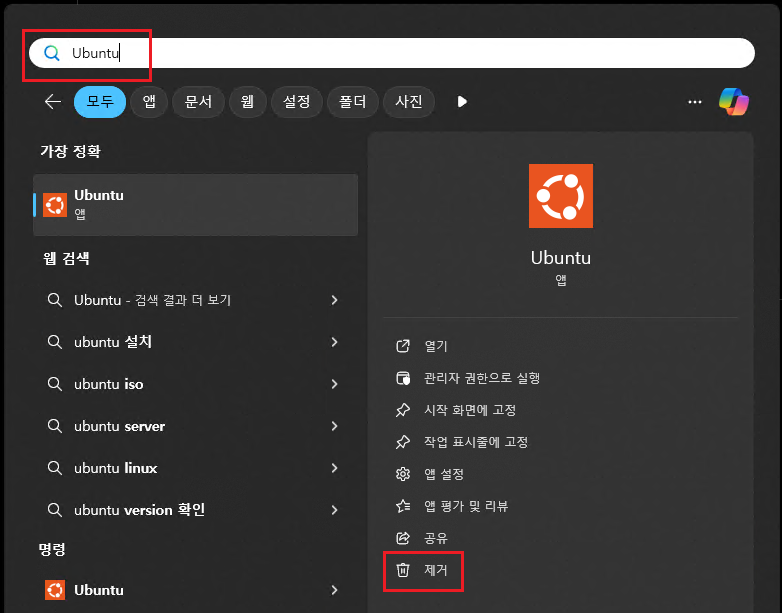Switch to the 웹 filter tab
The image size is (784, 616).
point(247,102)
